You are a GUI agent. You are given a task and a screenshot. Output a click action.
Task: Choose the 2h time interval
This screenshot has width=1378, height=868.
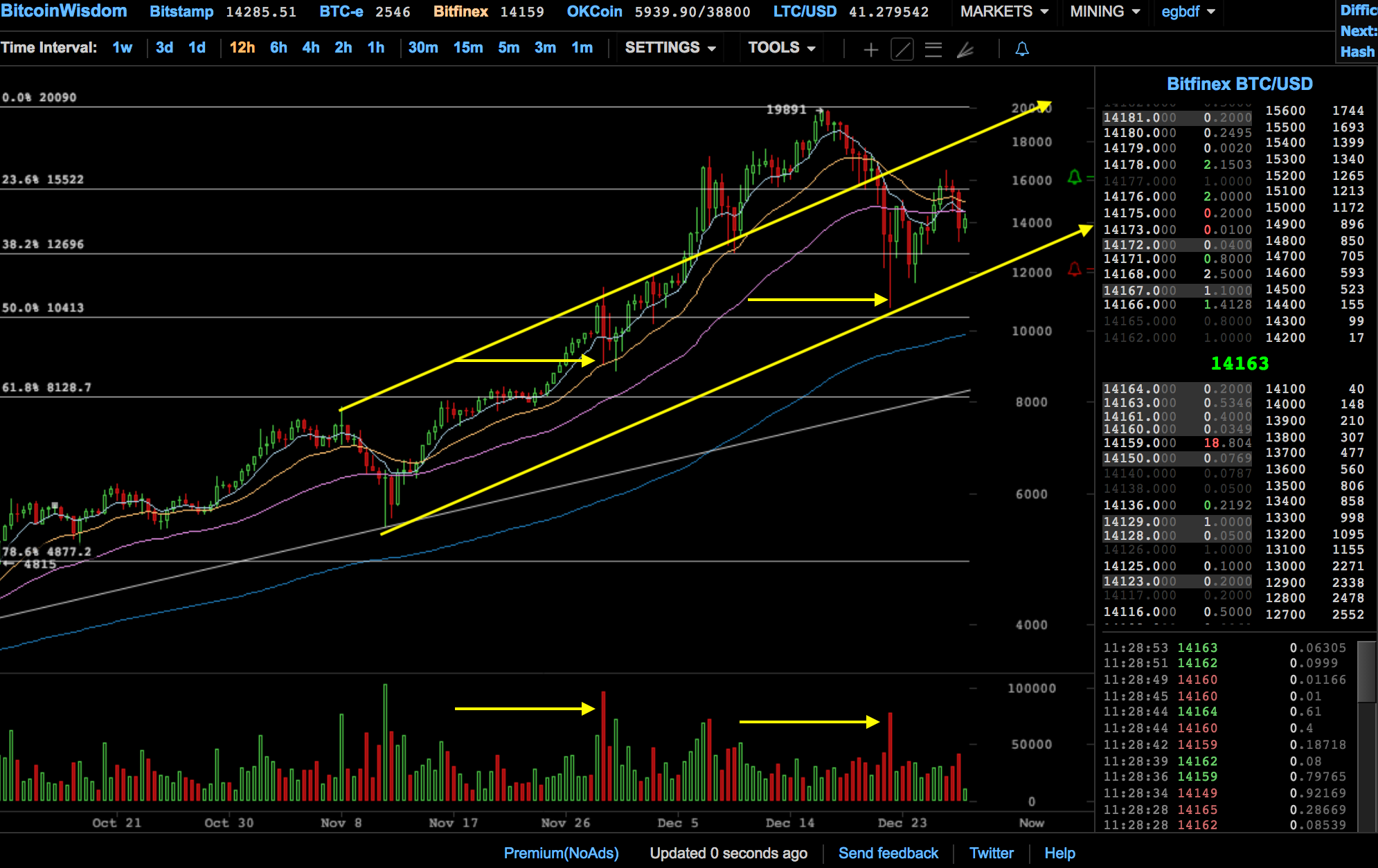pyautogui.click(x=343, y=48)
